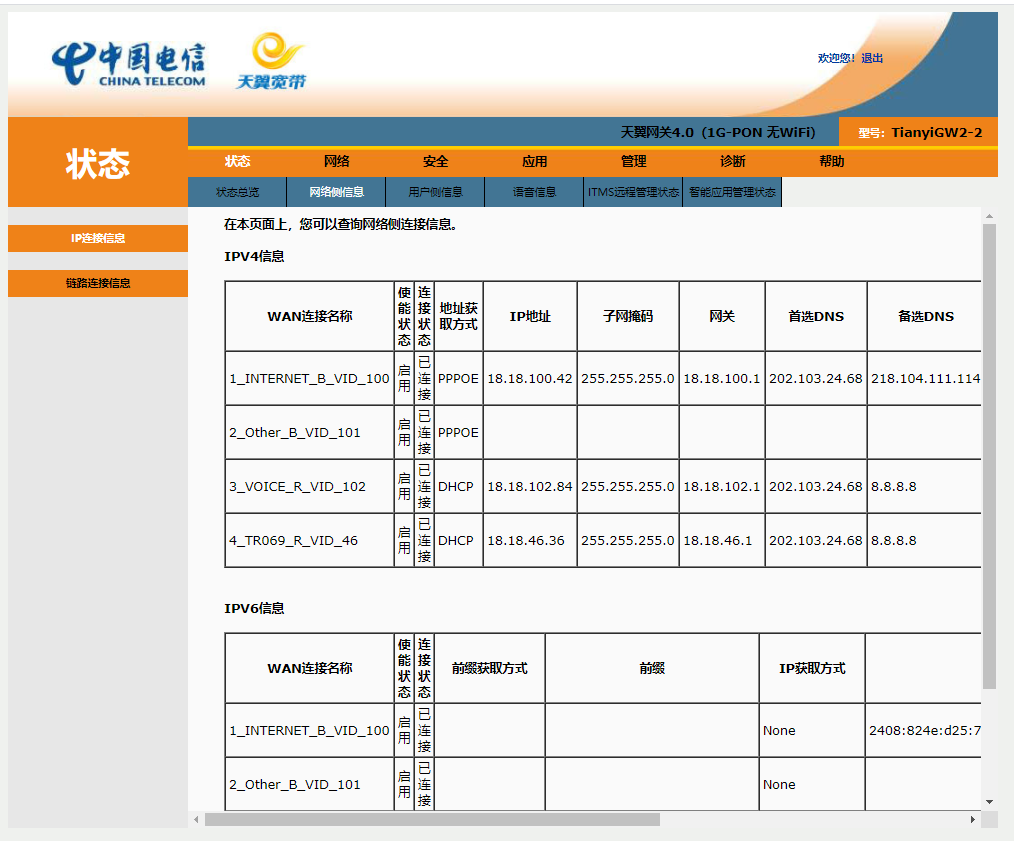Screen dimensions: 1014x841
Task: Click gateway value 18.18.102.1
Action: [722, 486]
